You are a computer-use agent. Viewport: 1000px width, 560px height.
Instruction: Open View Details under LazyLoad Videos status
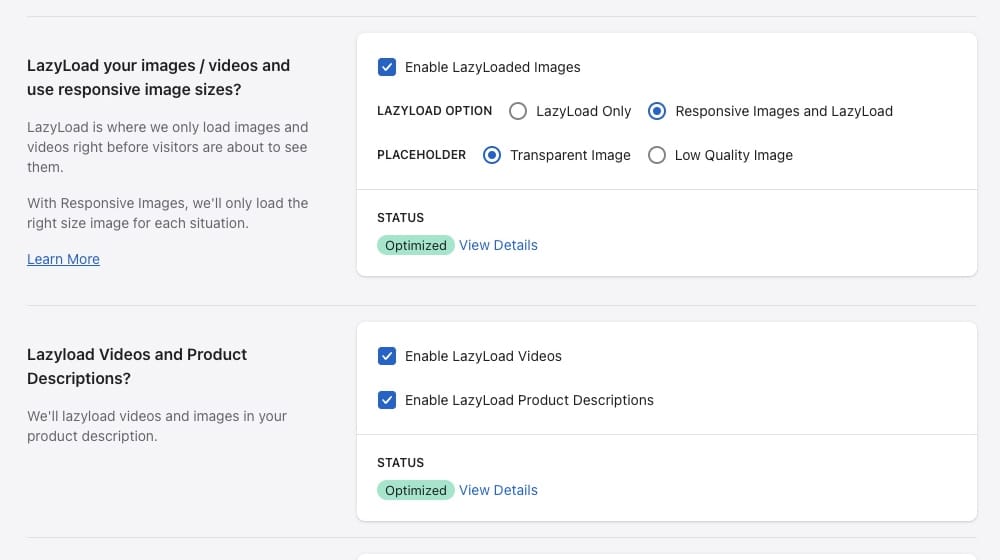(x=498, y=490)
